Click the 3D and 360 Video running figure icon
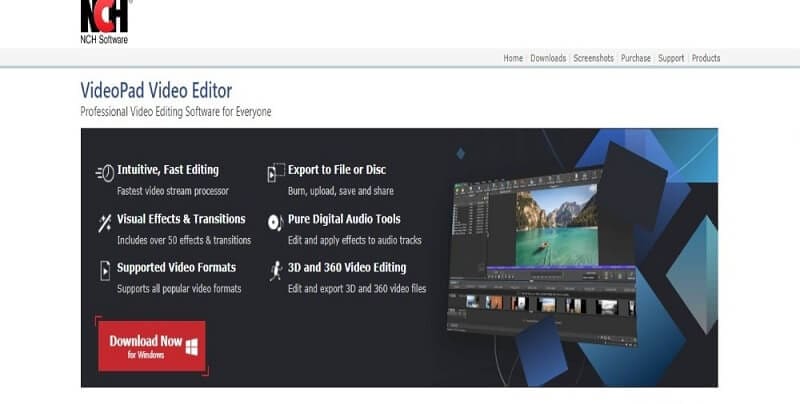 [x=276, y=270]
